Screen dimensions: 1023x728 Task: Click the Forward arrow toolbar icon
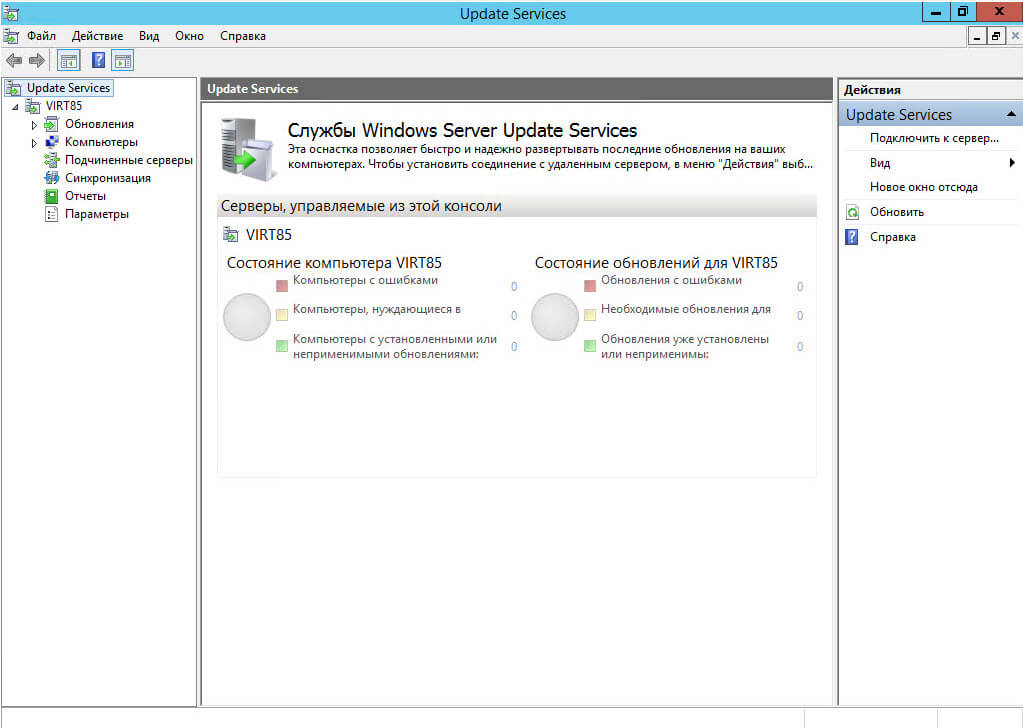[x=37, y=61]
